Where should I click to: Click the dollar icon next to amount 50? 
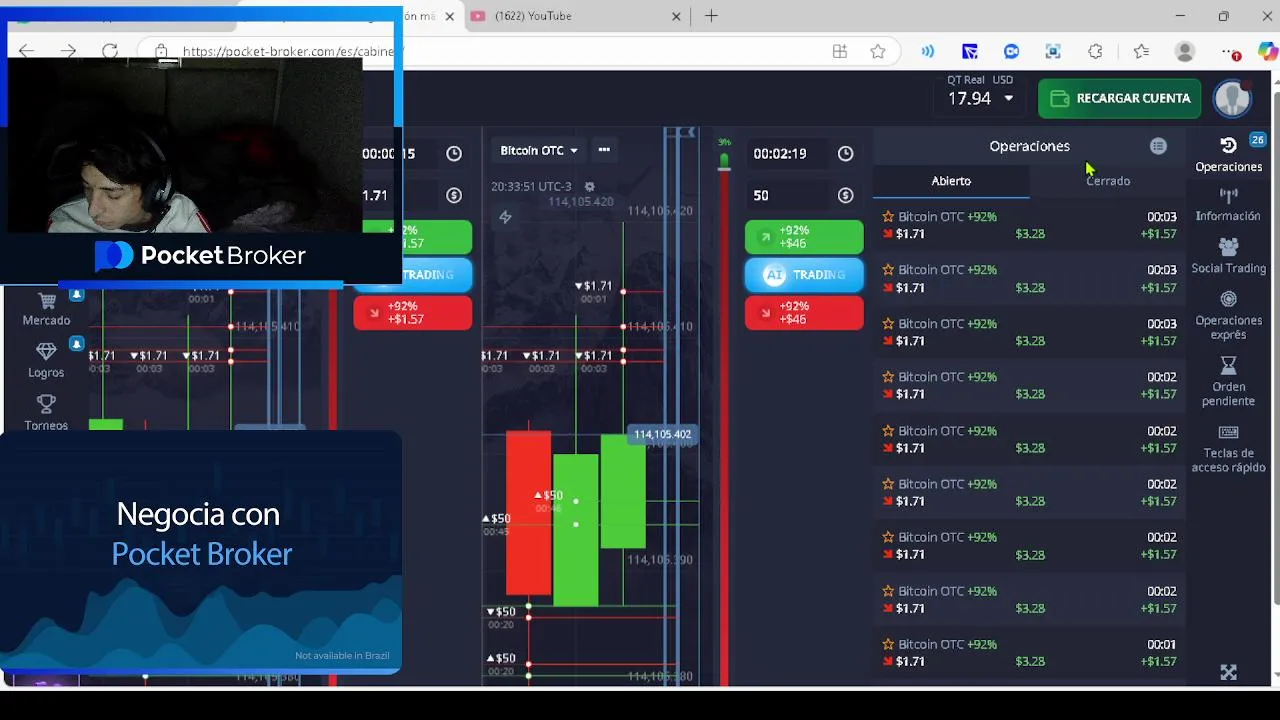pos(845,195)
